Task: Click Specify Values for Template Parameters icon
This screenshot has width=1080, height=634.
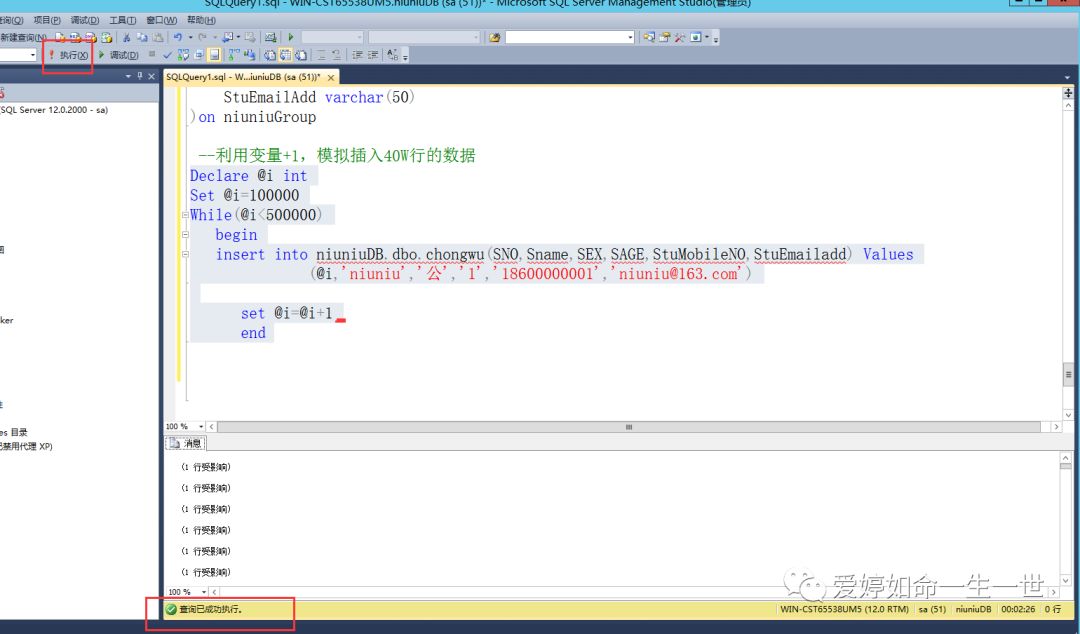Action: (393, 54)
